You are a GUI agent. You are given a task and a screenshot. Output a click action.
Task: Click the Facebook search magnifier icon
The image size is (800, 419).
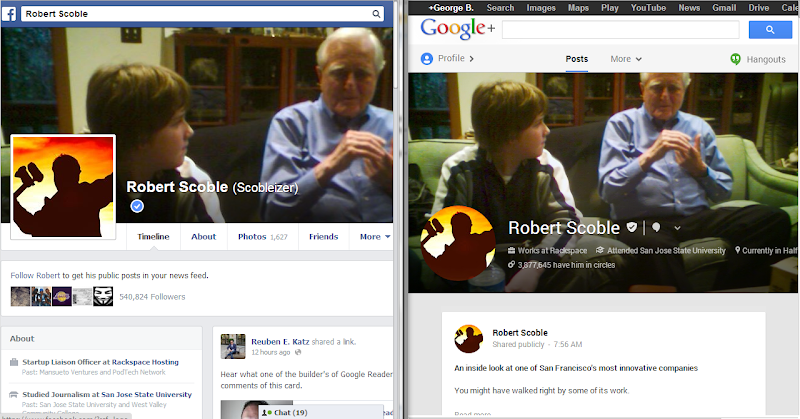click(376, 14)
